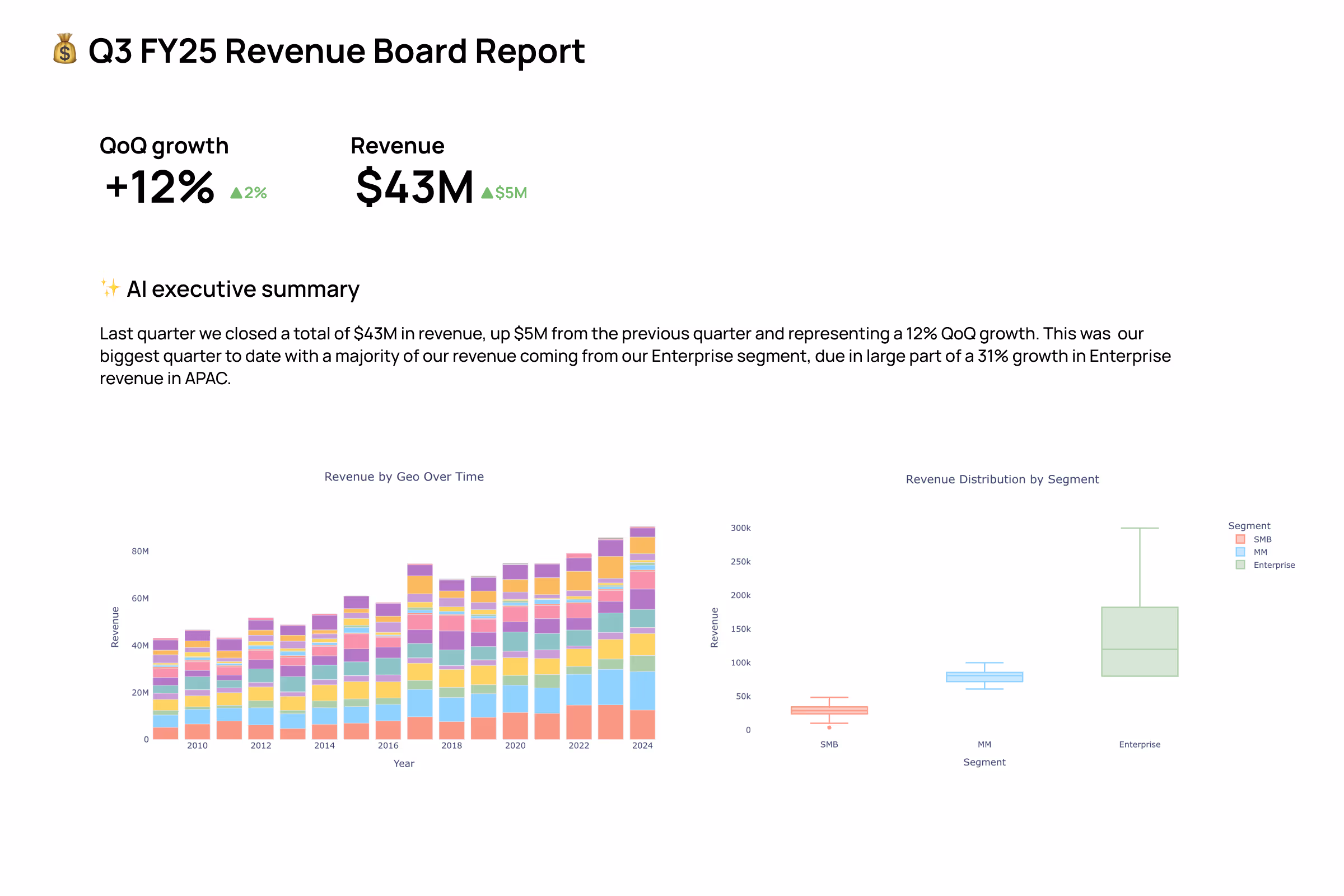Screen dimensions: 1344x896
Task: Click the SMB outlier dot in box plot
Action: 829,727
